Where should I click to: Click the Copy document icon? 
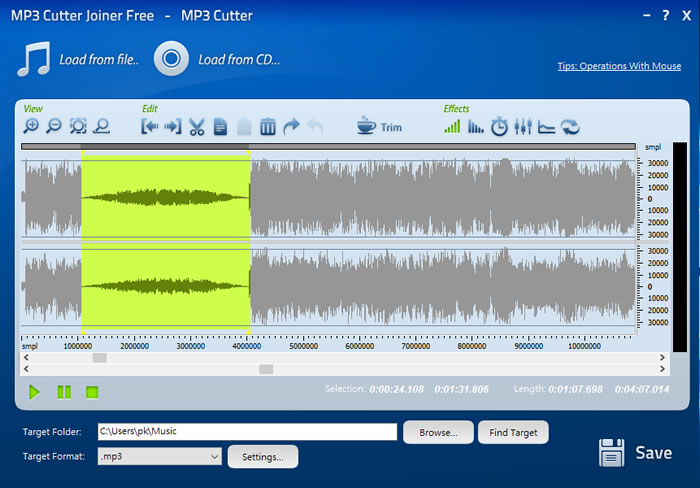click(220, 127)
